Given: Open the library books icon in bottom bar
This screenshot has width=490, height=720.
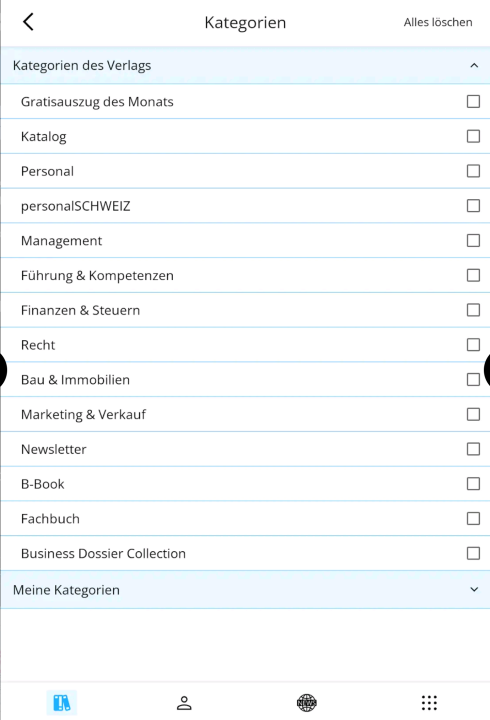Looking at the screenshot, I should 62,703.
